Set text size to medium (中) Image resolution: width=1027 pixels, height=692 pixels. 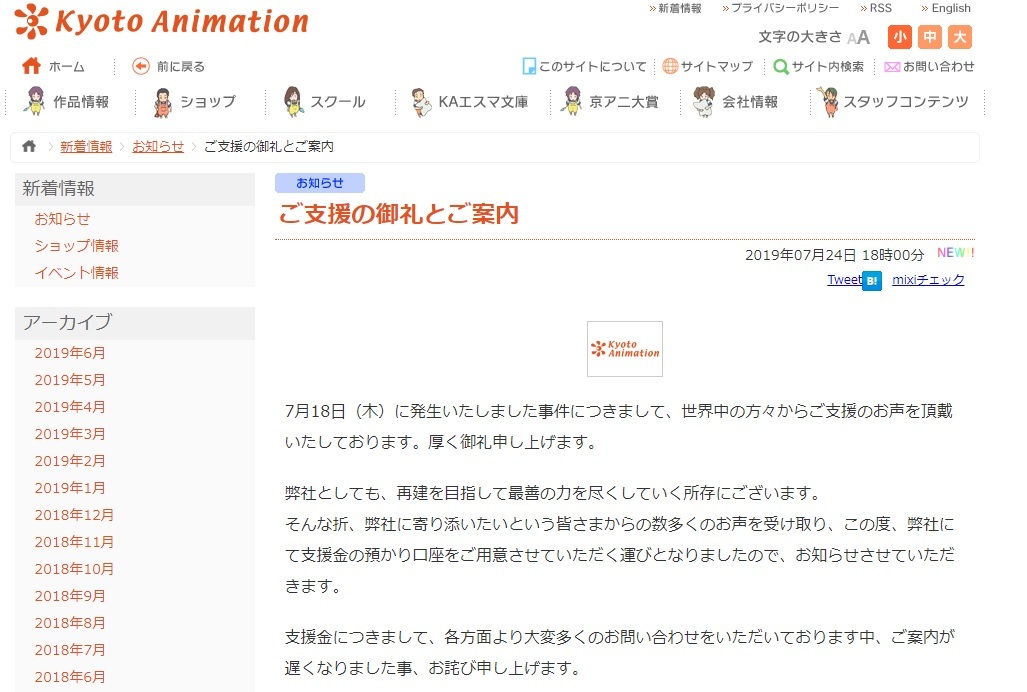pyautogui.click(x=930, y=37)
